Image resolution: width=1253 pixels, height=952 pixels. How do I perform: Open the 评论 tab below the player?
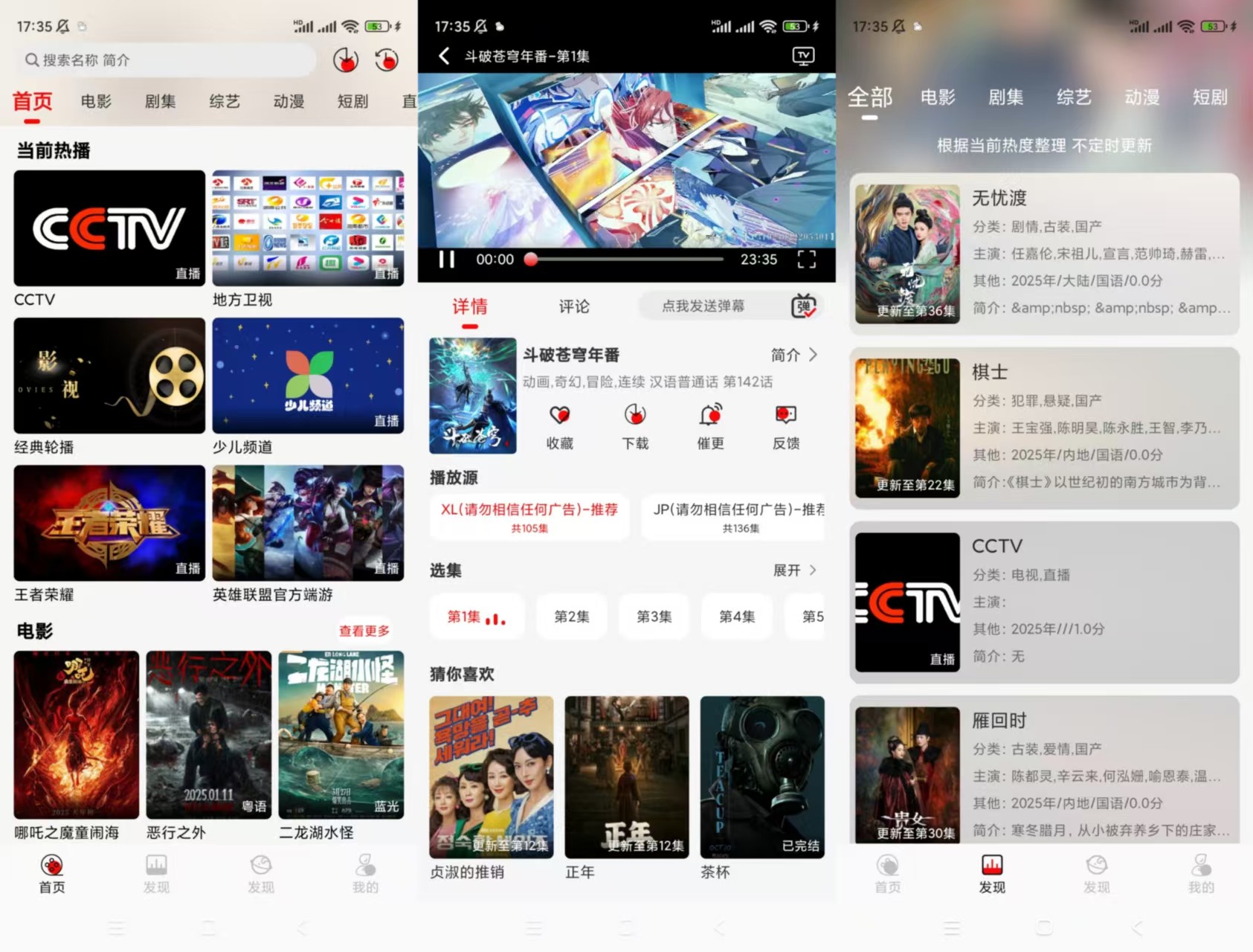click(x=574, y=306)
